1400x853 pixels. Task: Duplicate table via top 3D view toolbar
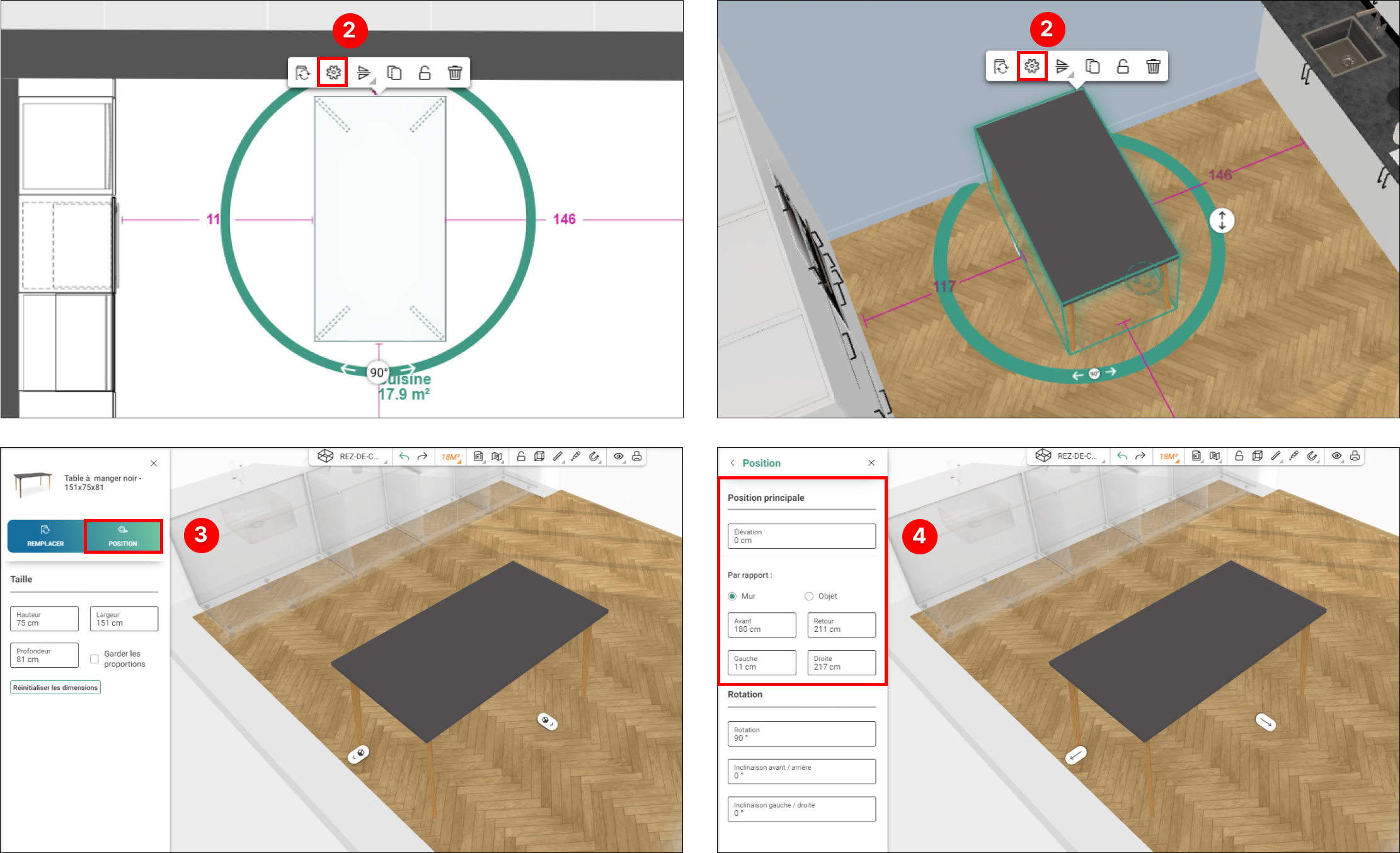[1093, 66]
